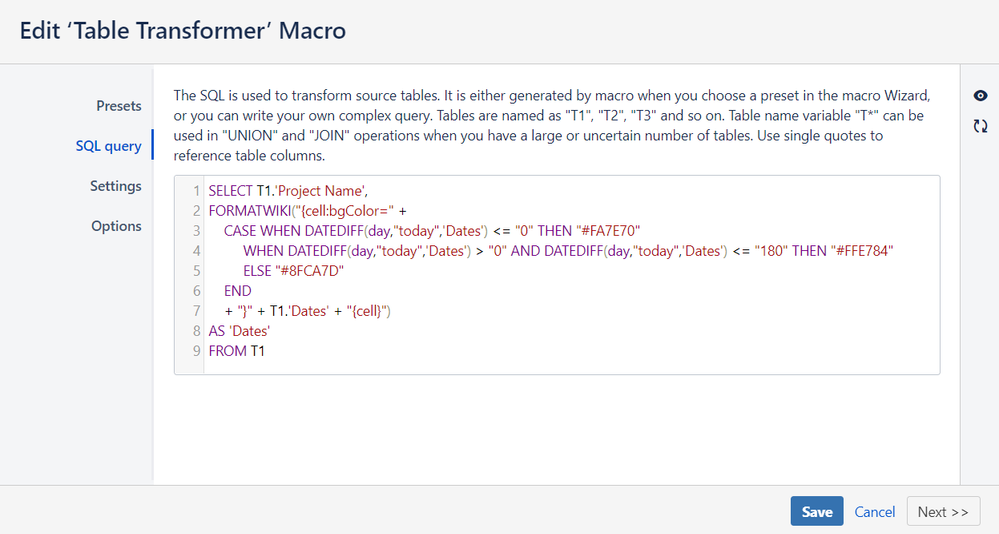The image size is (999, 534).
Task: Click line number 1 in editor gutter
Action: pos(197,190)
